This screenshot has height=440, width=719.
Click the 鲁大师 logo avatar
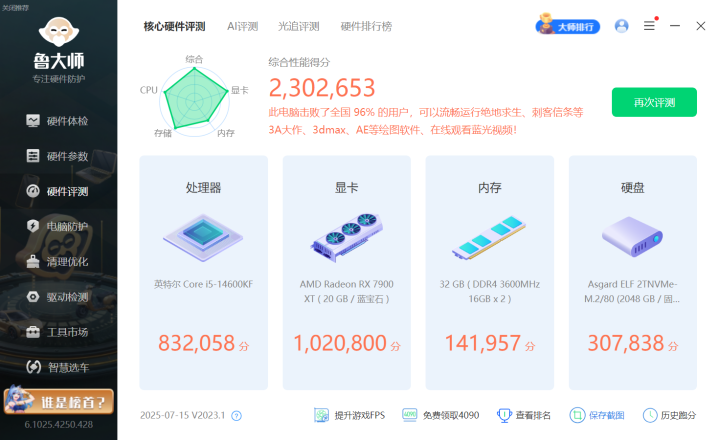point(59,32)
